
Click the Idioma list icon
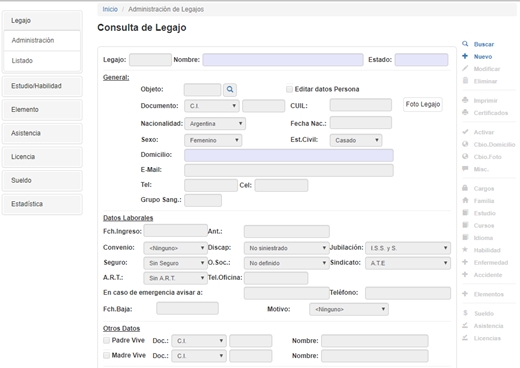[465, 237]
